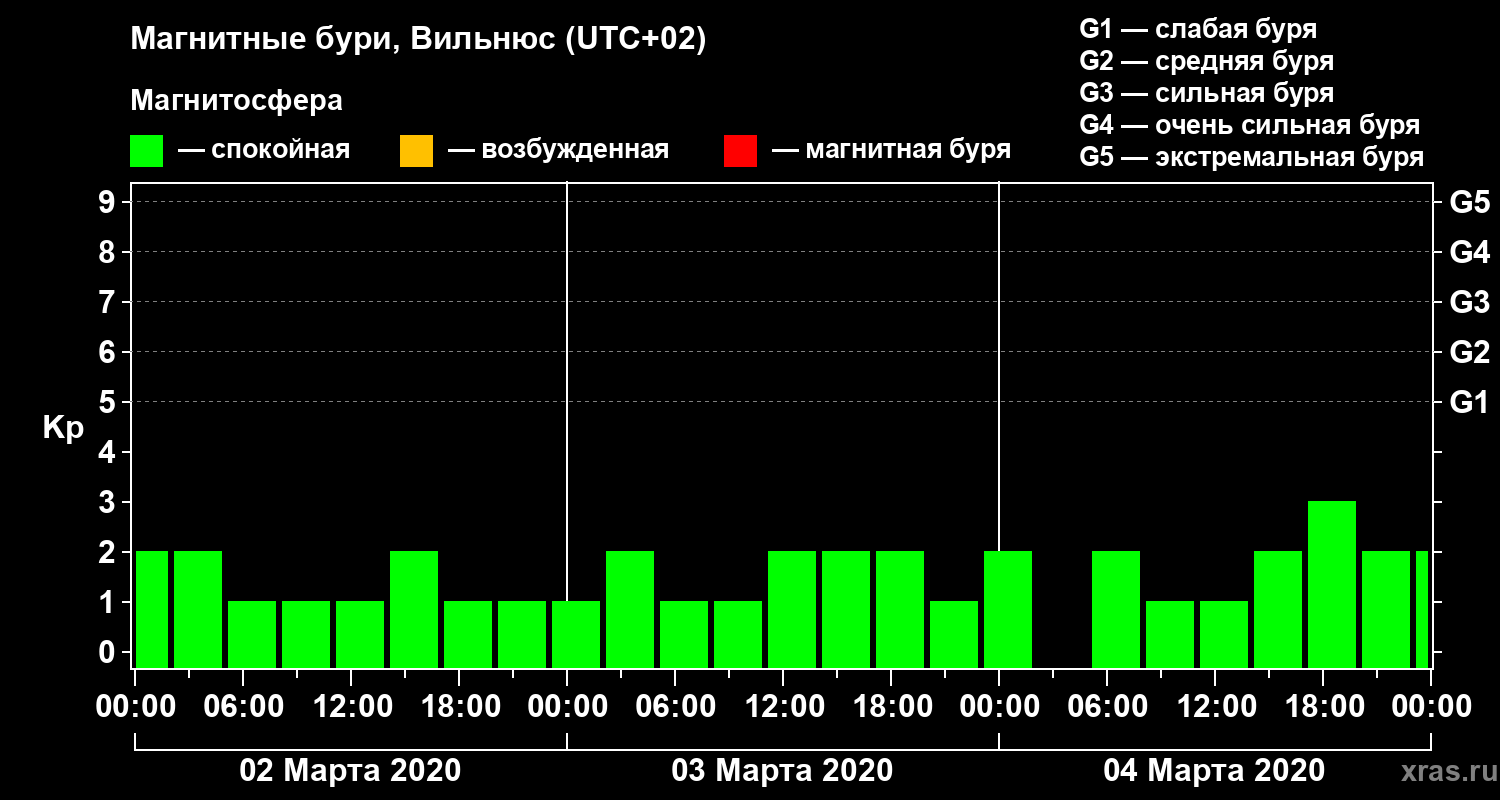The image size is (1500, 800).
Task: Click the 'G4 — очень сильная буря' legend line
Action: coord(1249,125)
